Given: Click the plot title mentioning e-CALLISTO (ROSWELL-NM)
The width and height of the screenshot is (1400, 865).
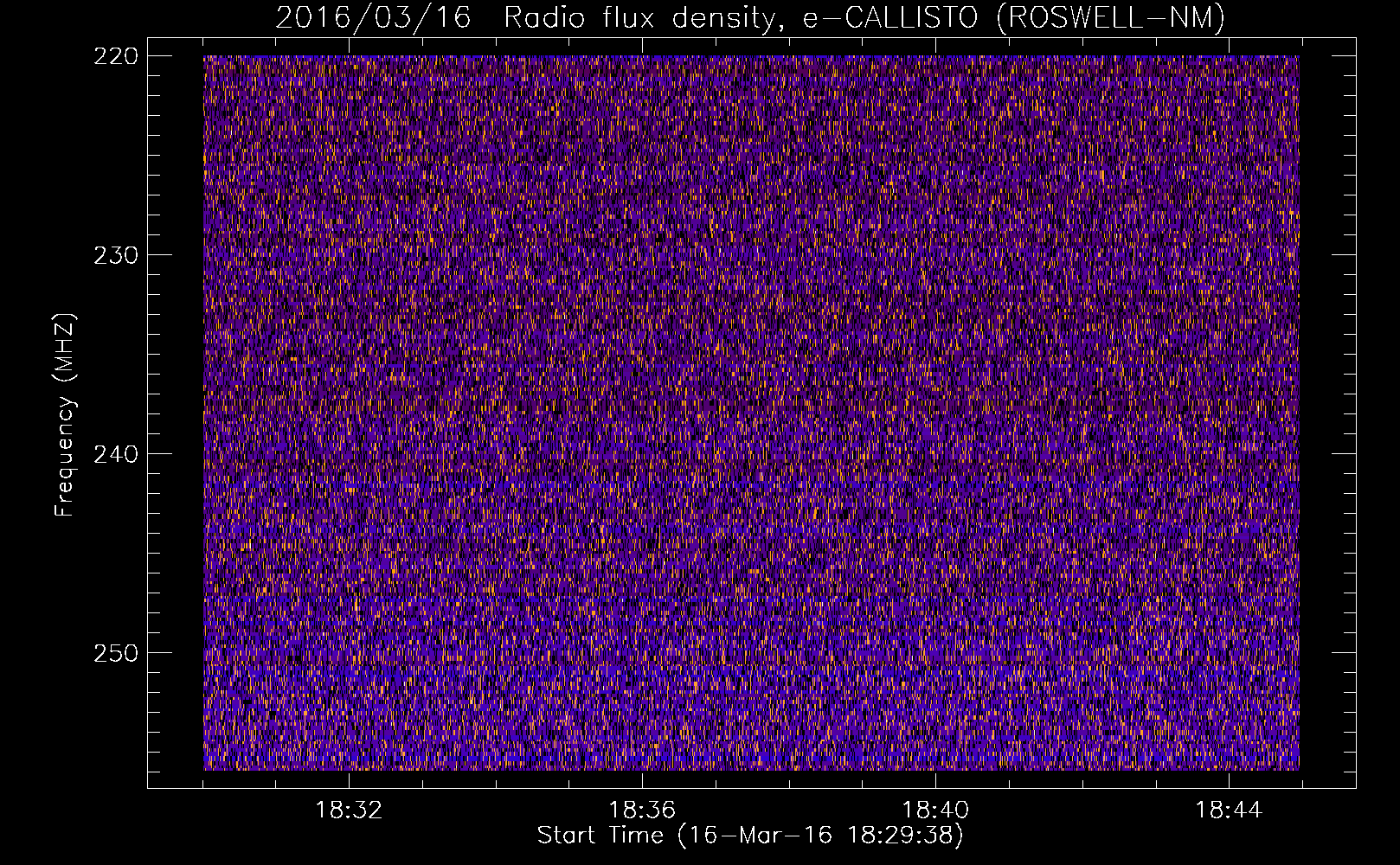Looking at the screenshot, I should point(750,18).
